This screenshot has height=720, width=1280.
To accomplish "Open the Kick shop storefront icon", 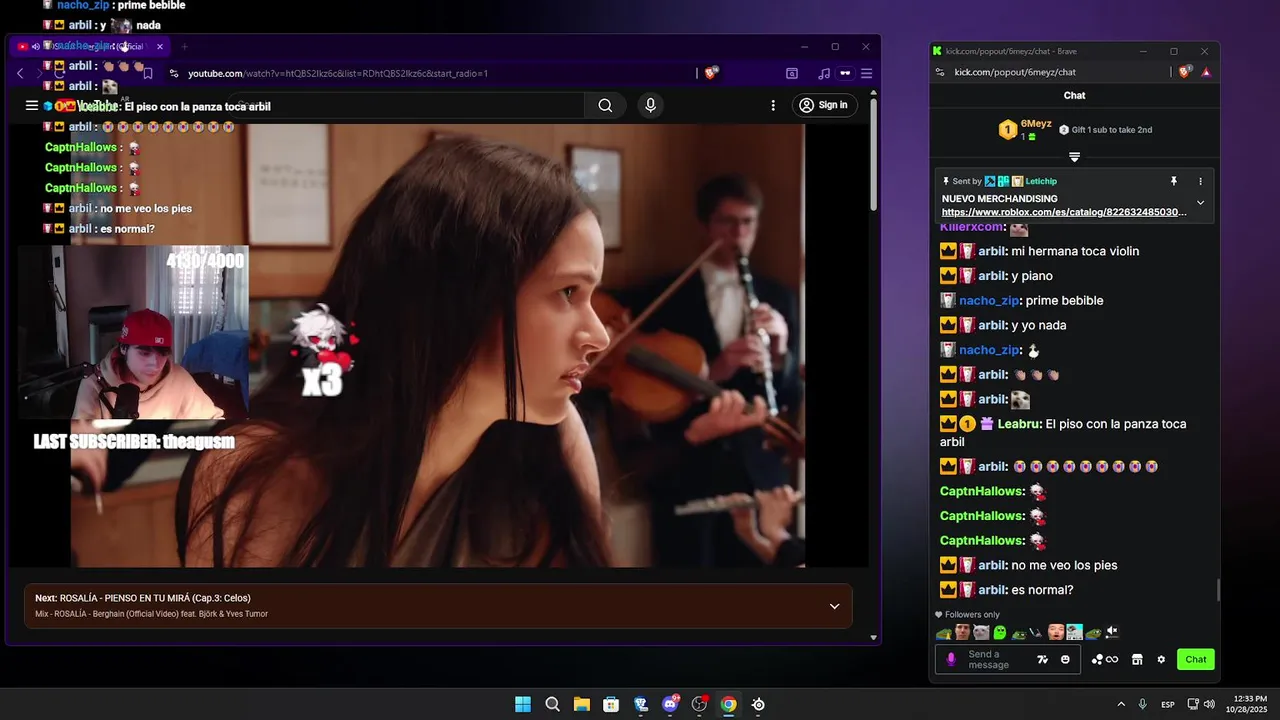I will (1137, 659).
